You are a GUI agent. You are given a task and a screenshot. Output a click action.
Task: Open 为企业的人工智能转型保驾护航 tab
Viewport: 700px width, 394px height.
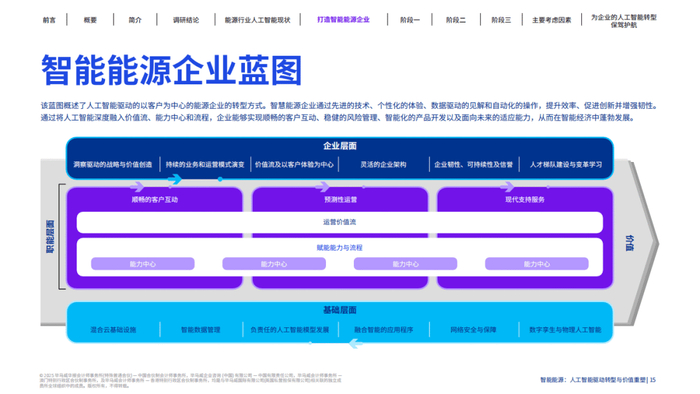[624, 21]
